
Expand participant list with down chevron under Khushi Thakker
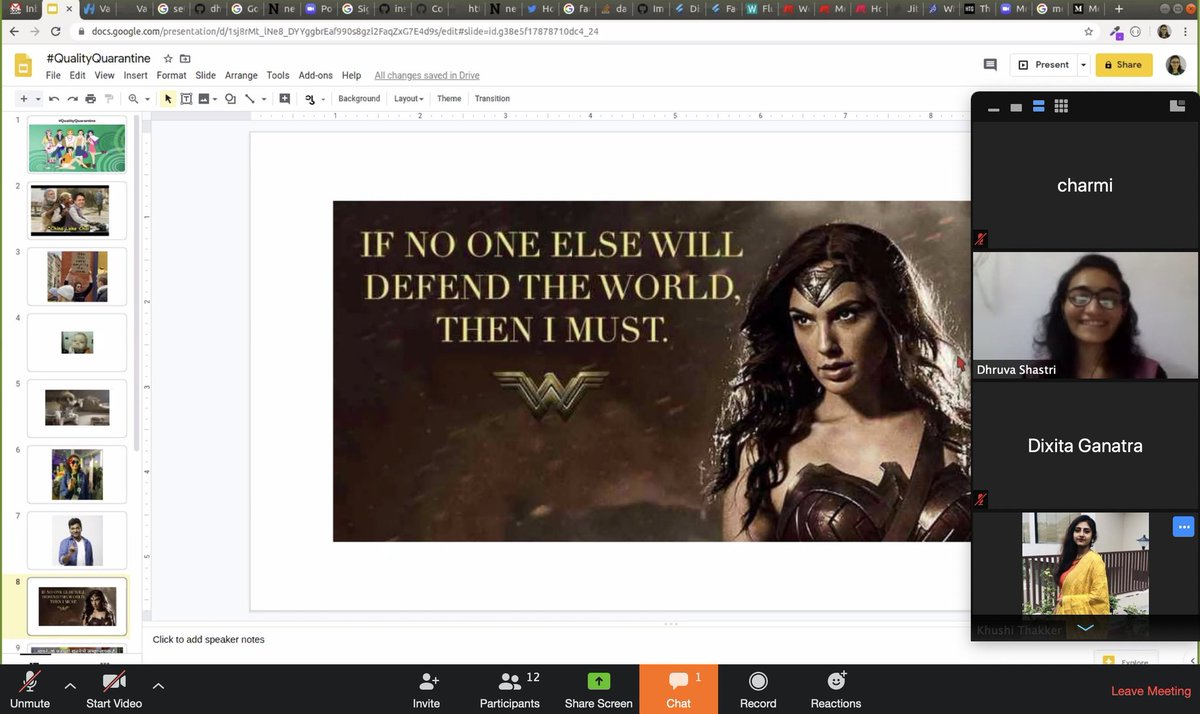(x=1085, y=627)
